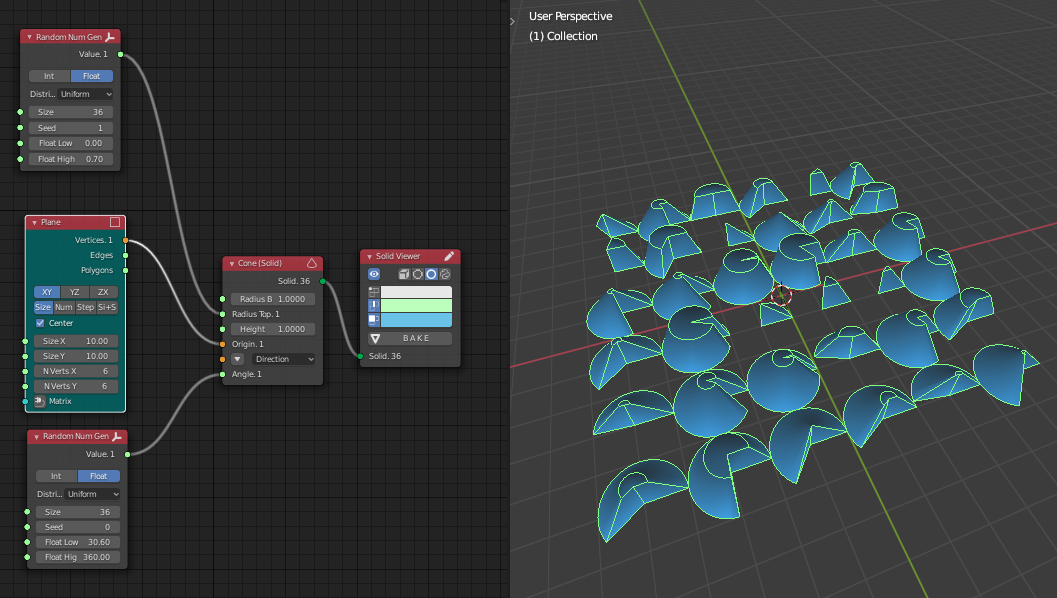The width and height of the screenshot is (1057, 598).
Task: Select the highlighted solid circle icon in Solid Viewer
Action: [431, 274]
